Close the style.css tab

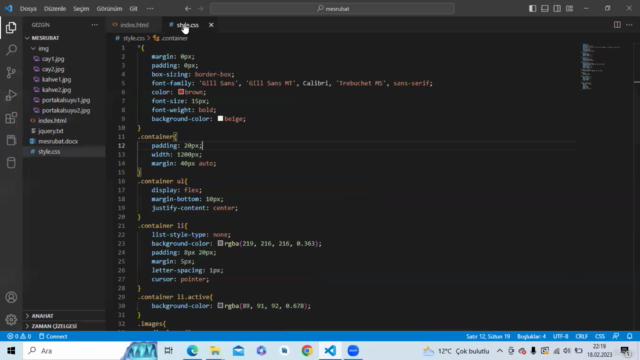coord(211,25)
